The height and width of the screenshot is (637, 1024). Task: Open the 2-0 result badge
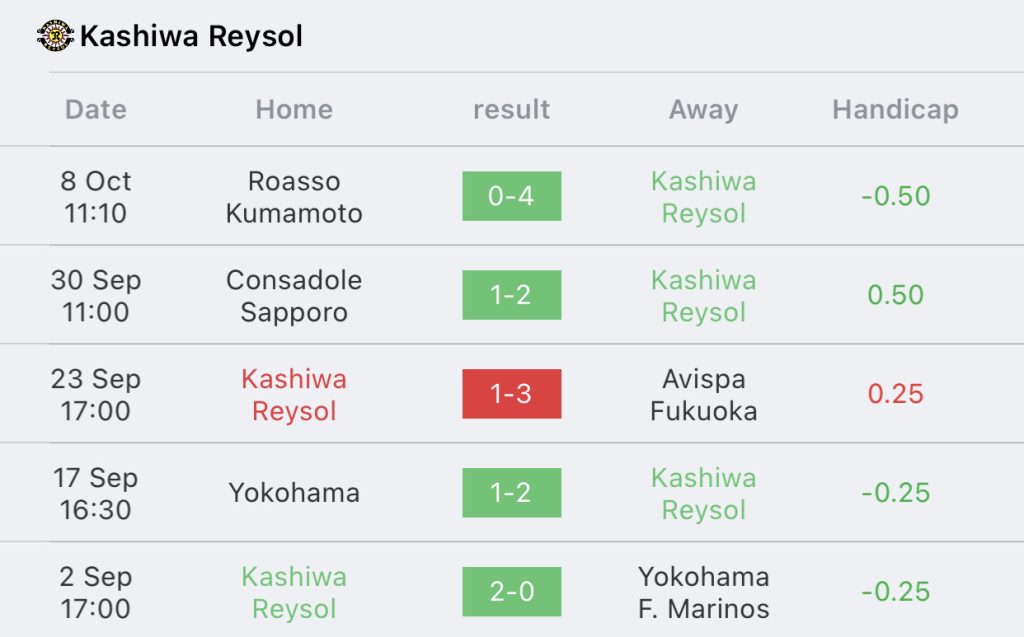(511, 591)
